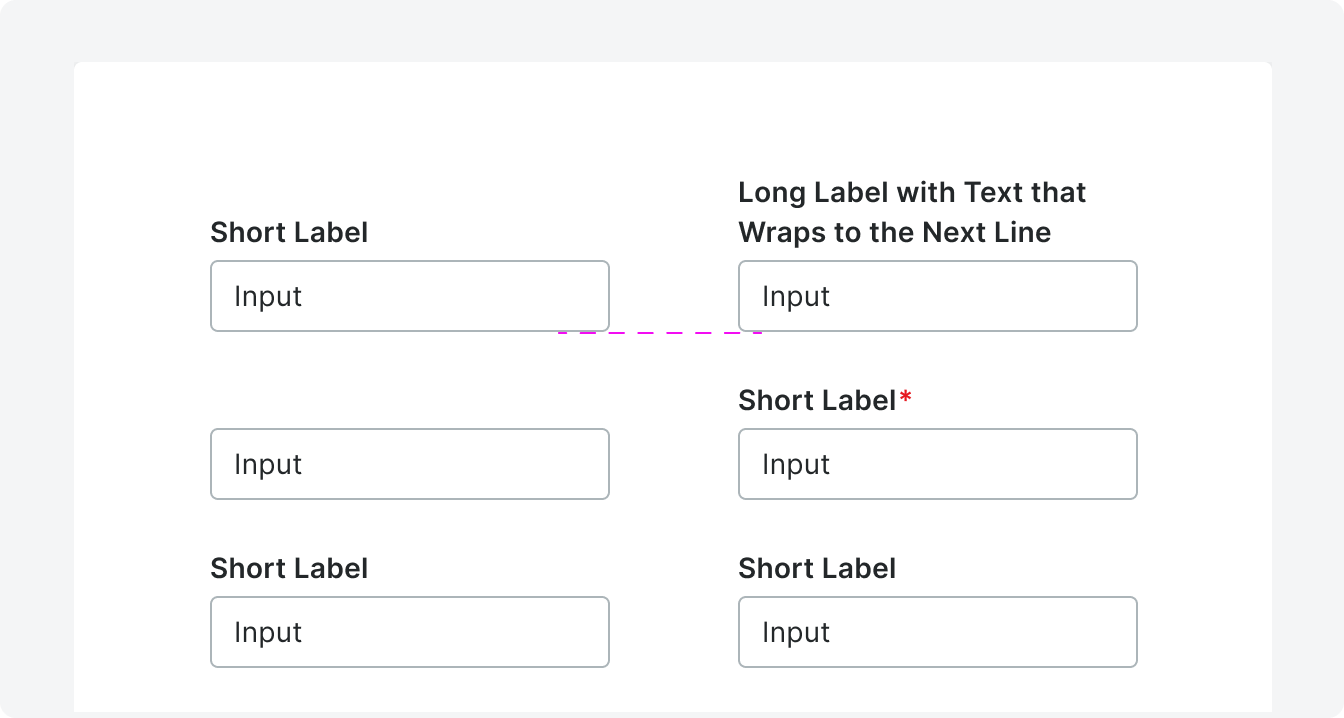Click the red required asterisk

[x=906, y=398]
